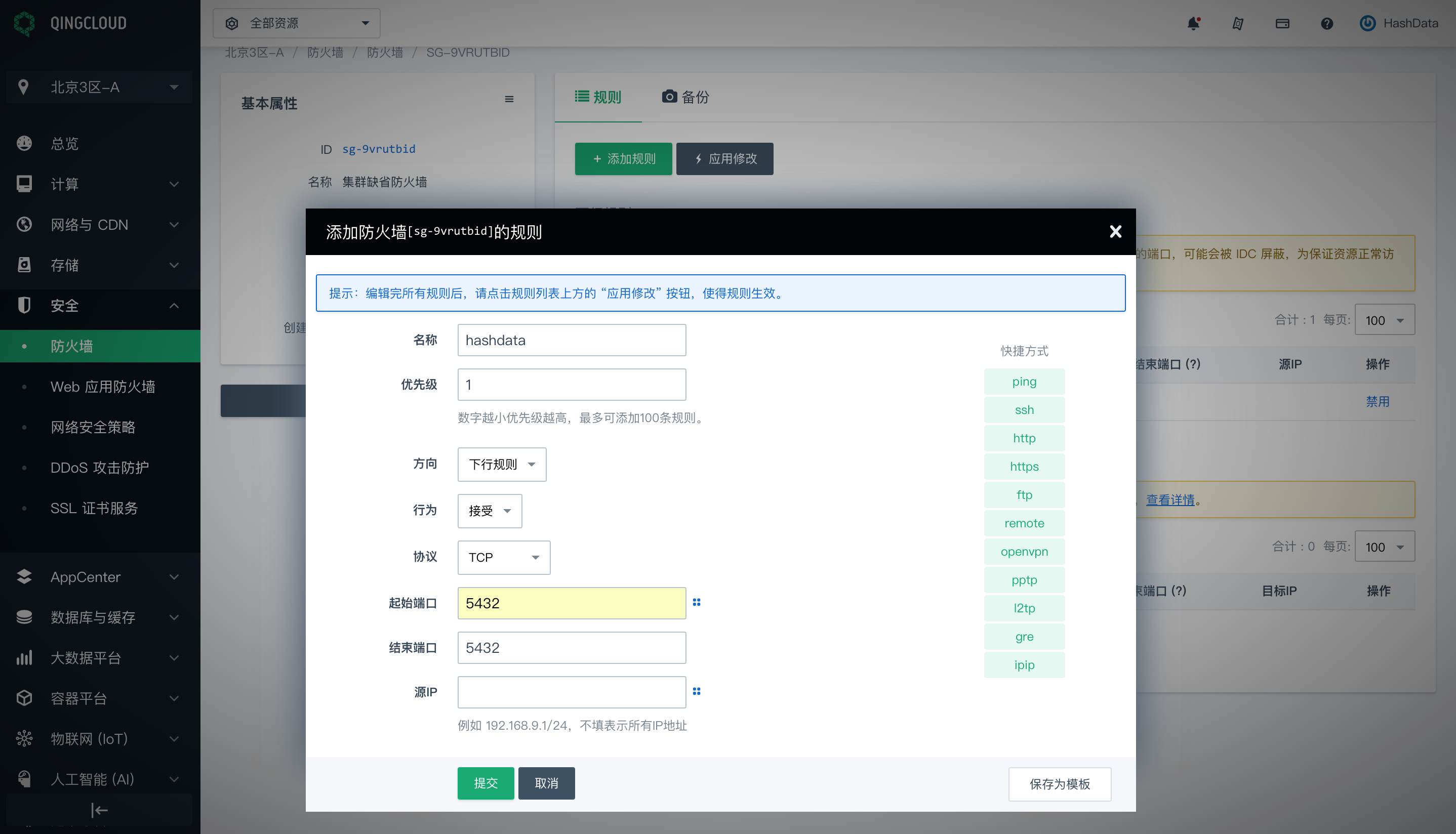Click the 物联网 (IoT) network icon
This screenshot has width=1456, height=834.
[x=24, y=738]
